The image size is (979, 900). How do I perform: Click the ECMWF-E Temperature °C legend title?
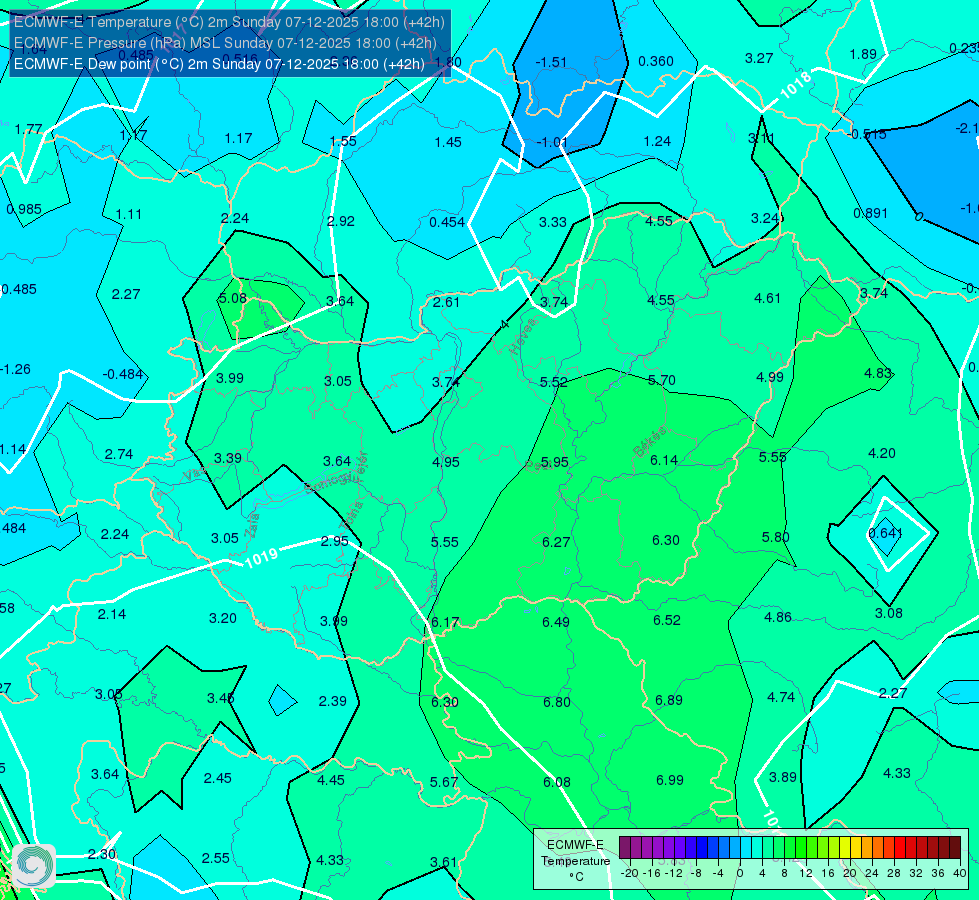575,861
